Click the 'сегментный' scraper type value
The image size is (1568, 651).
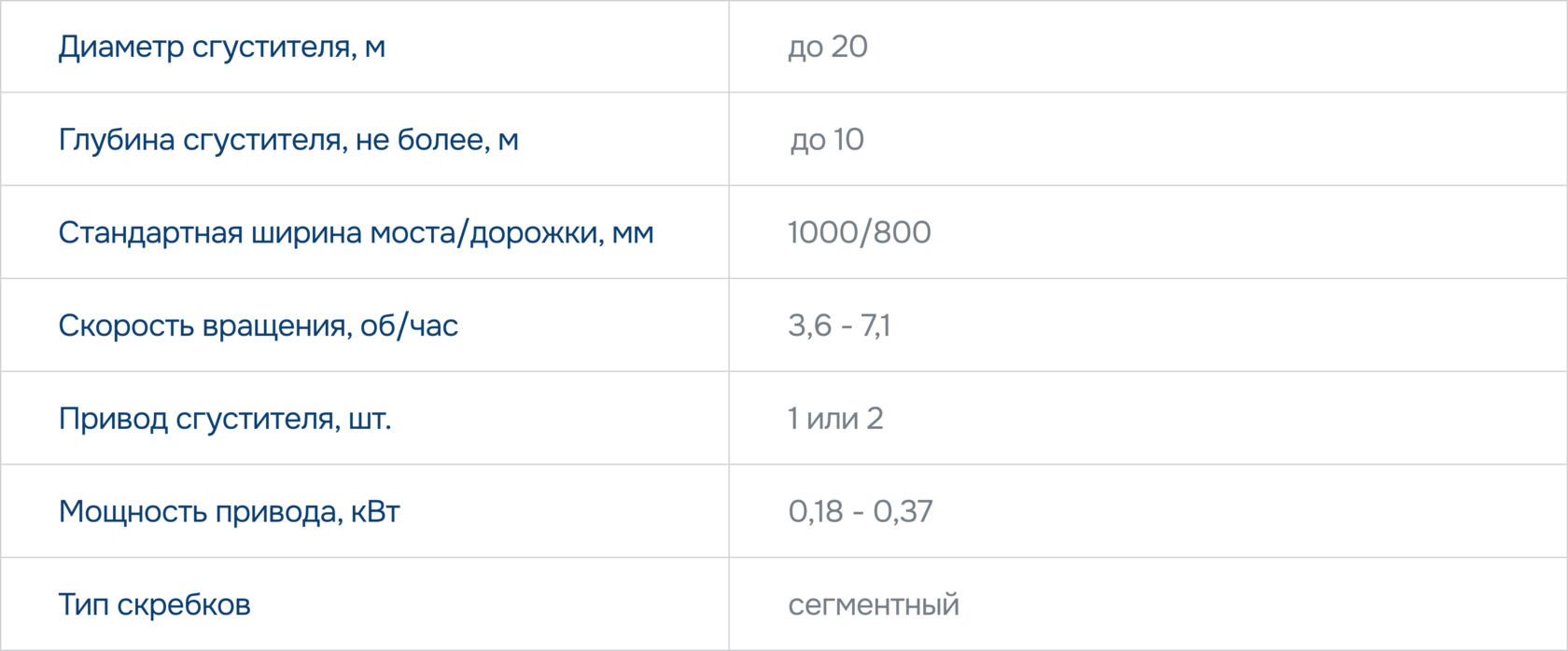[873, 605]
